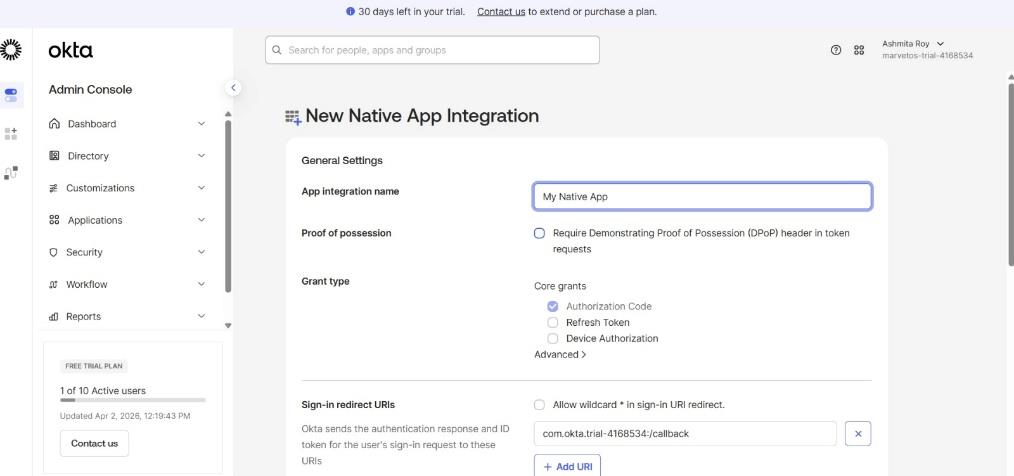Click the Active users progress bar
The height and width of the screenshot is (476, 1014).
133,400
